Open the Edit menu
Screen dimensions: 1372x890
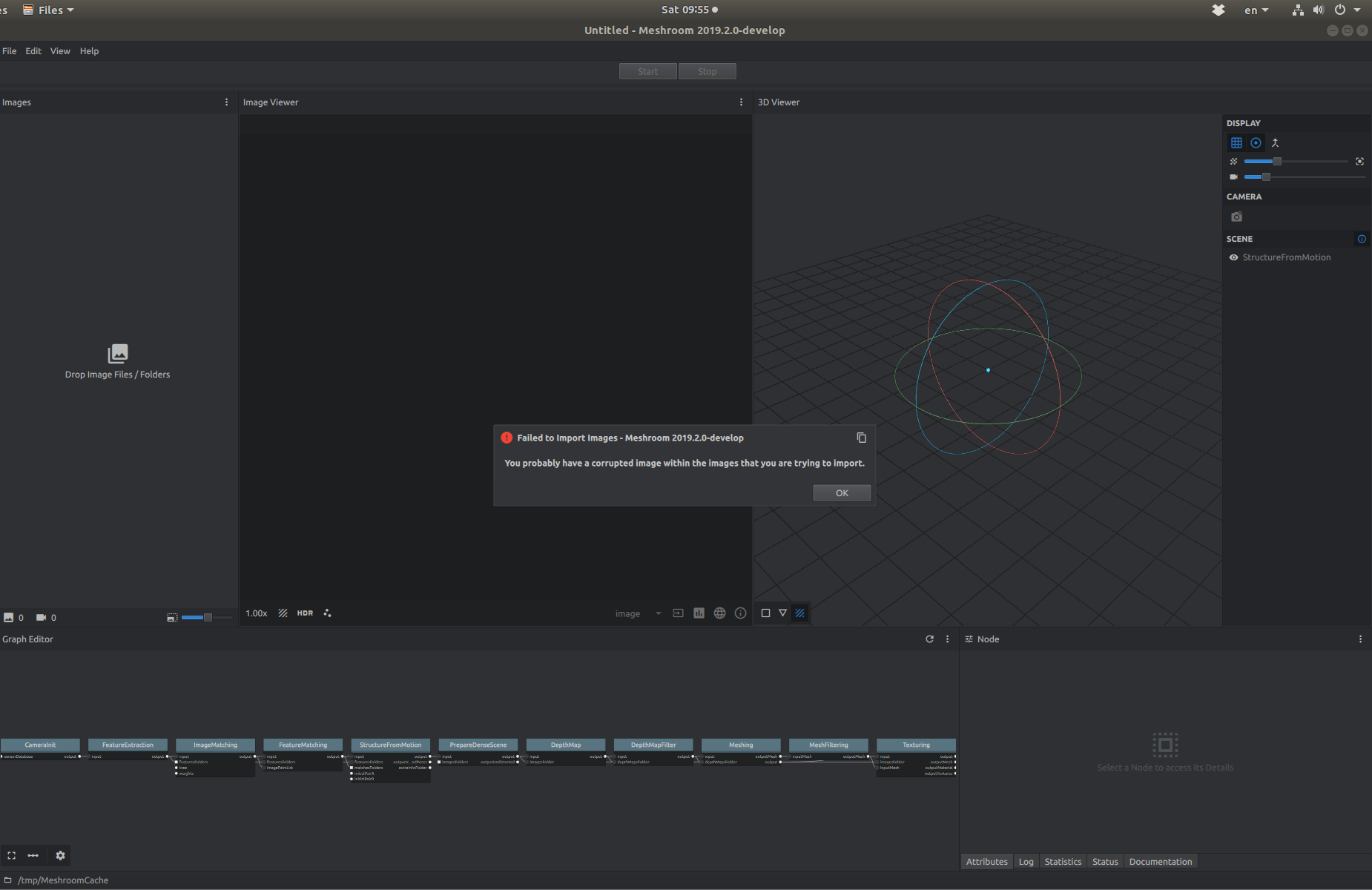33,51
